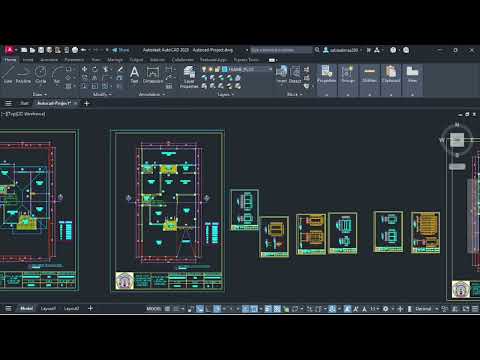This screenshot has height=360, width=480.
Task: Toggle the drawing grid display in status bar
Action: pyautogui.click(x=167, y=309)
